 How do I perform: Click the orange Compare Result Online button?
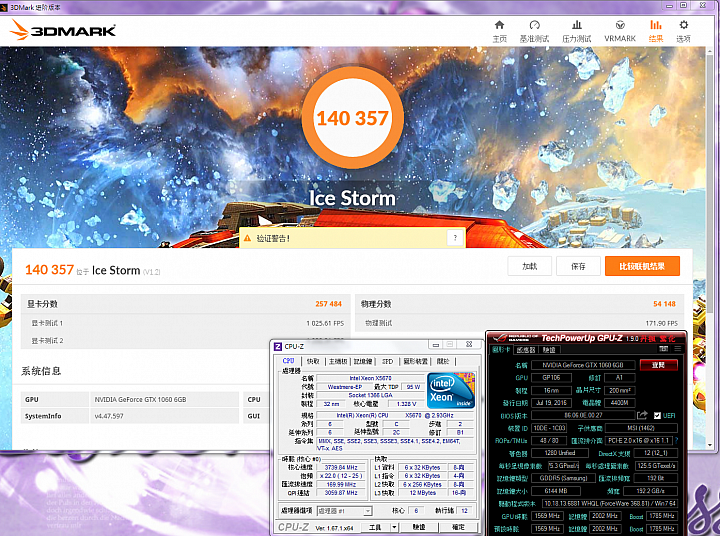(x=642, y=266)
